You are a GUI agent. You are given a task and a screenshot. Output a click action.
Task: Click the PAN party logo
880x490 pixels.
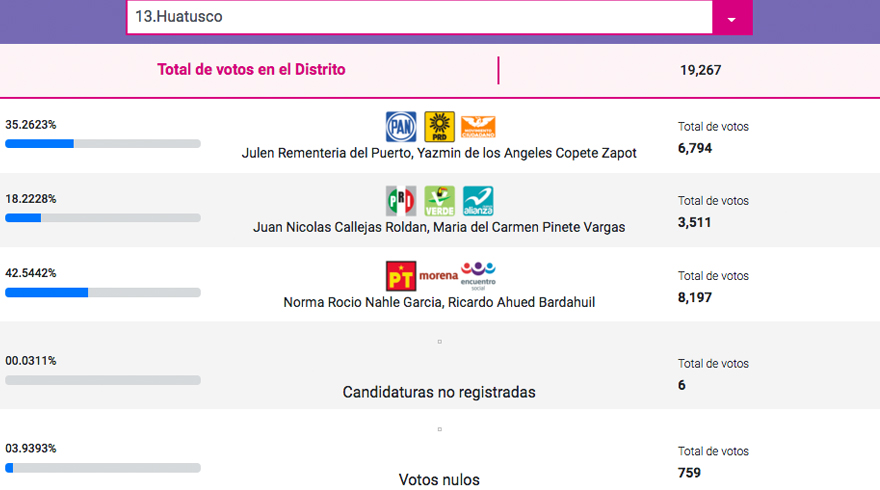(401, 126)
